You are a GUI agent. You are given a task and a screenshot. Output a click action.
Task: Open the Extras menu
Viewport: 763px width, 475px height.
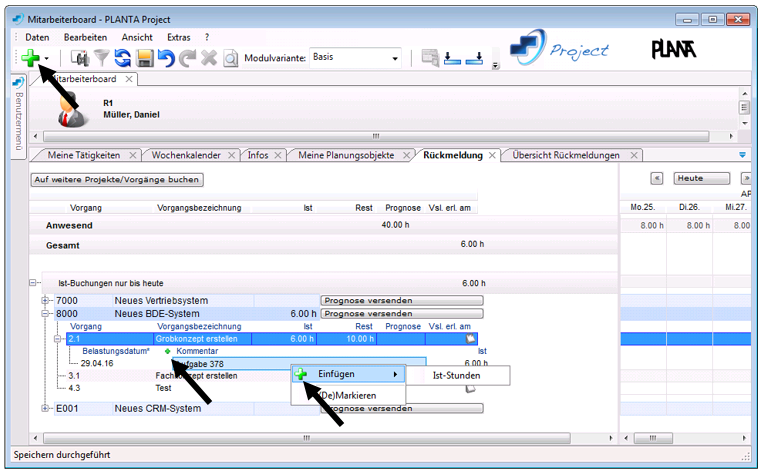click(179, 37)
